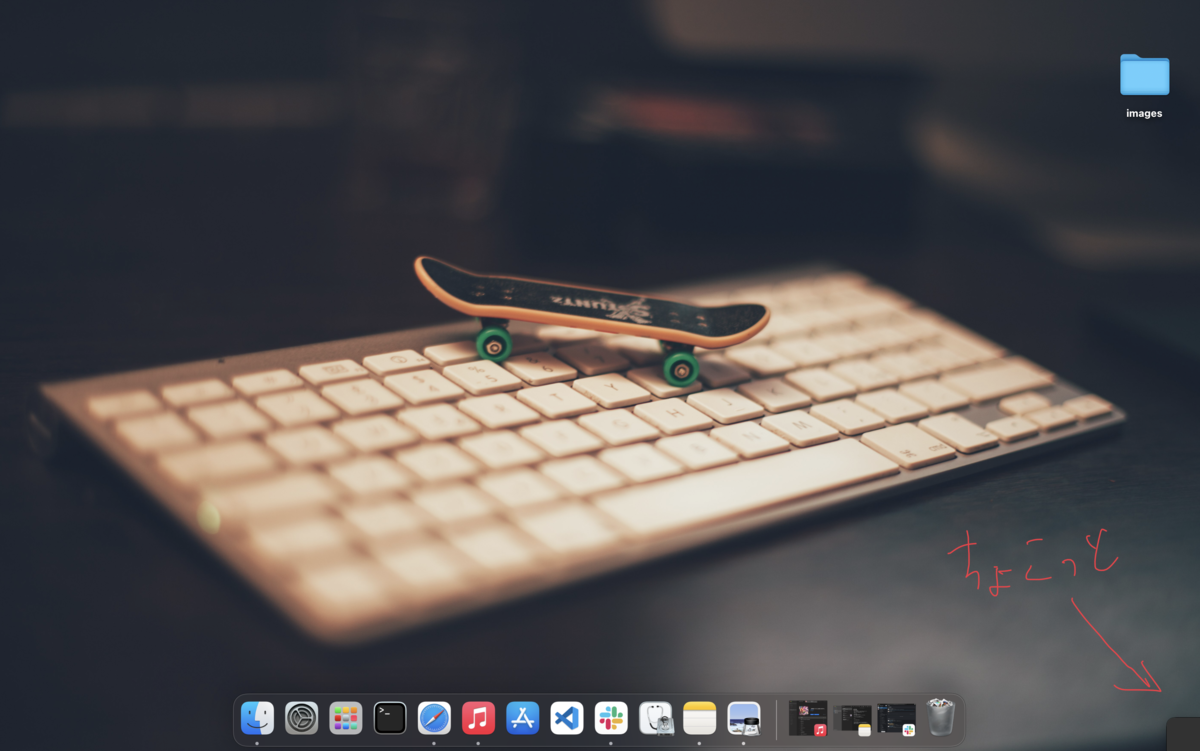
Task: Open the Trash in the Dock
Action: (x=941, y=717)
